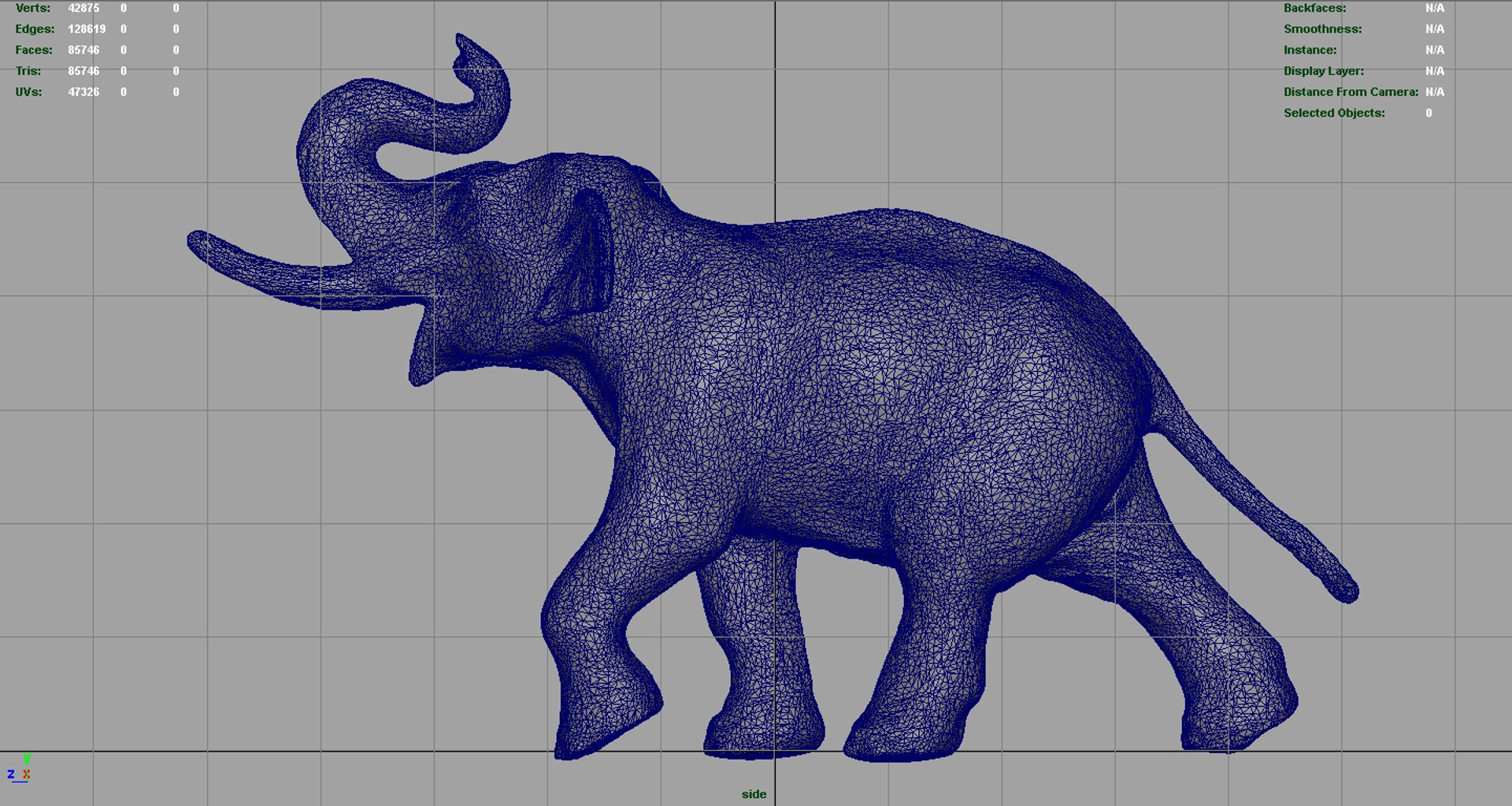Click the 'Backfaces:' label

click(x=1314, y=8)
